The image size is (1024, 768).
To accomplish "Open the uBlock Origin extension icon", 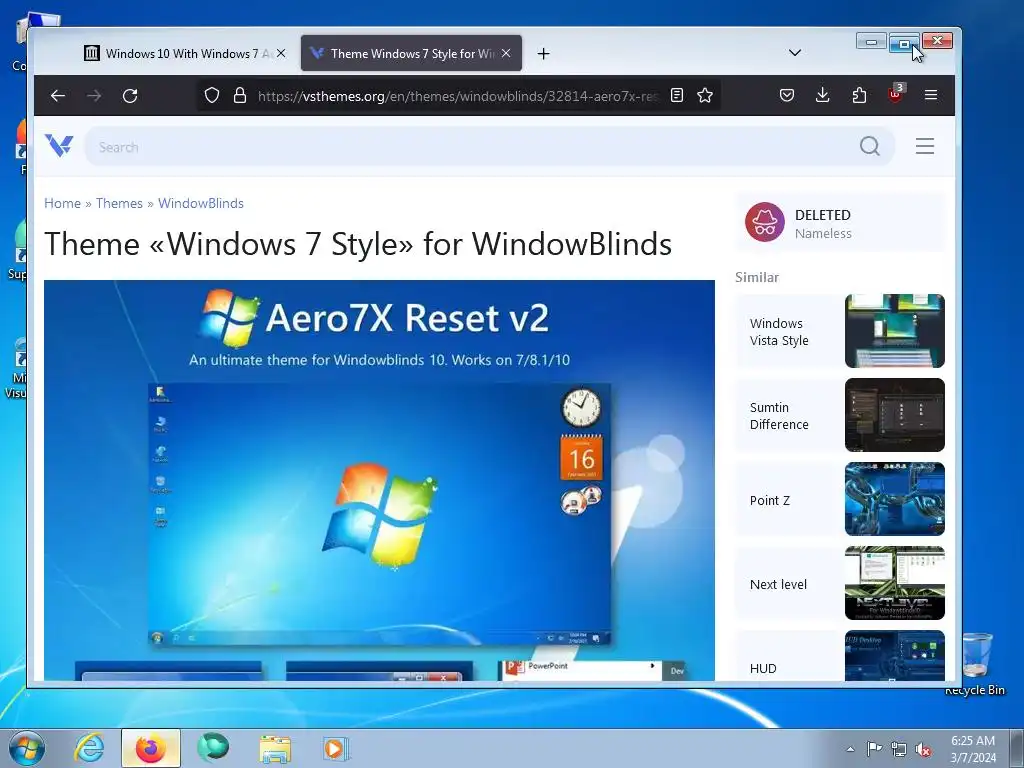I will [x=895, y=94].
